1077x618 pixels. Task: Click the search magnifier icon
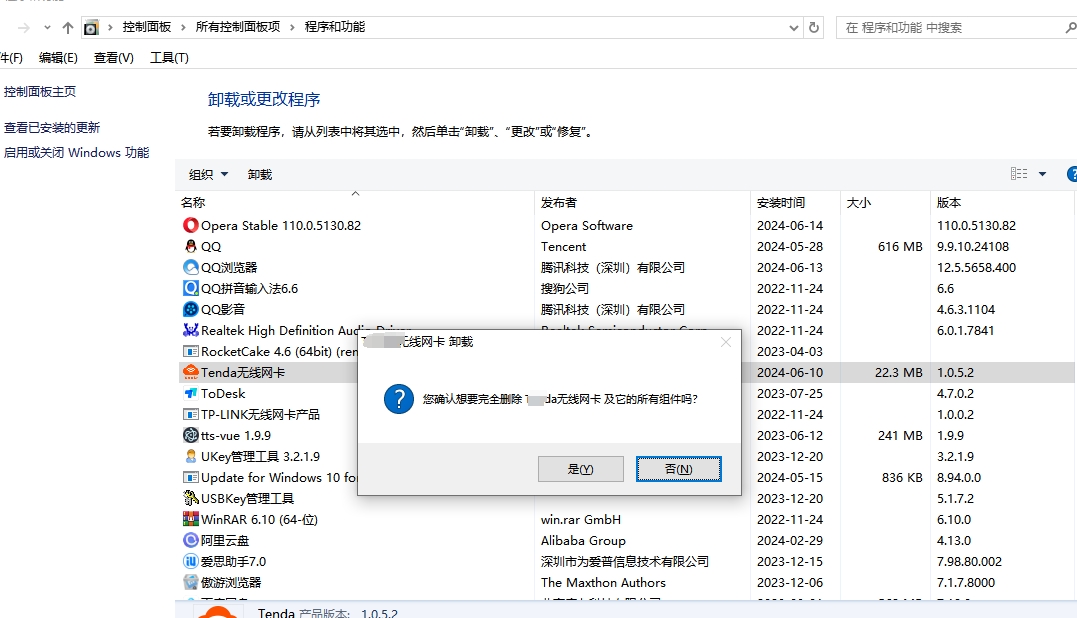tap(1070, 27)
